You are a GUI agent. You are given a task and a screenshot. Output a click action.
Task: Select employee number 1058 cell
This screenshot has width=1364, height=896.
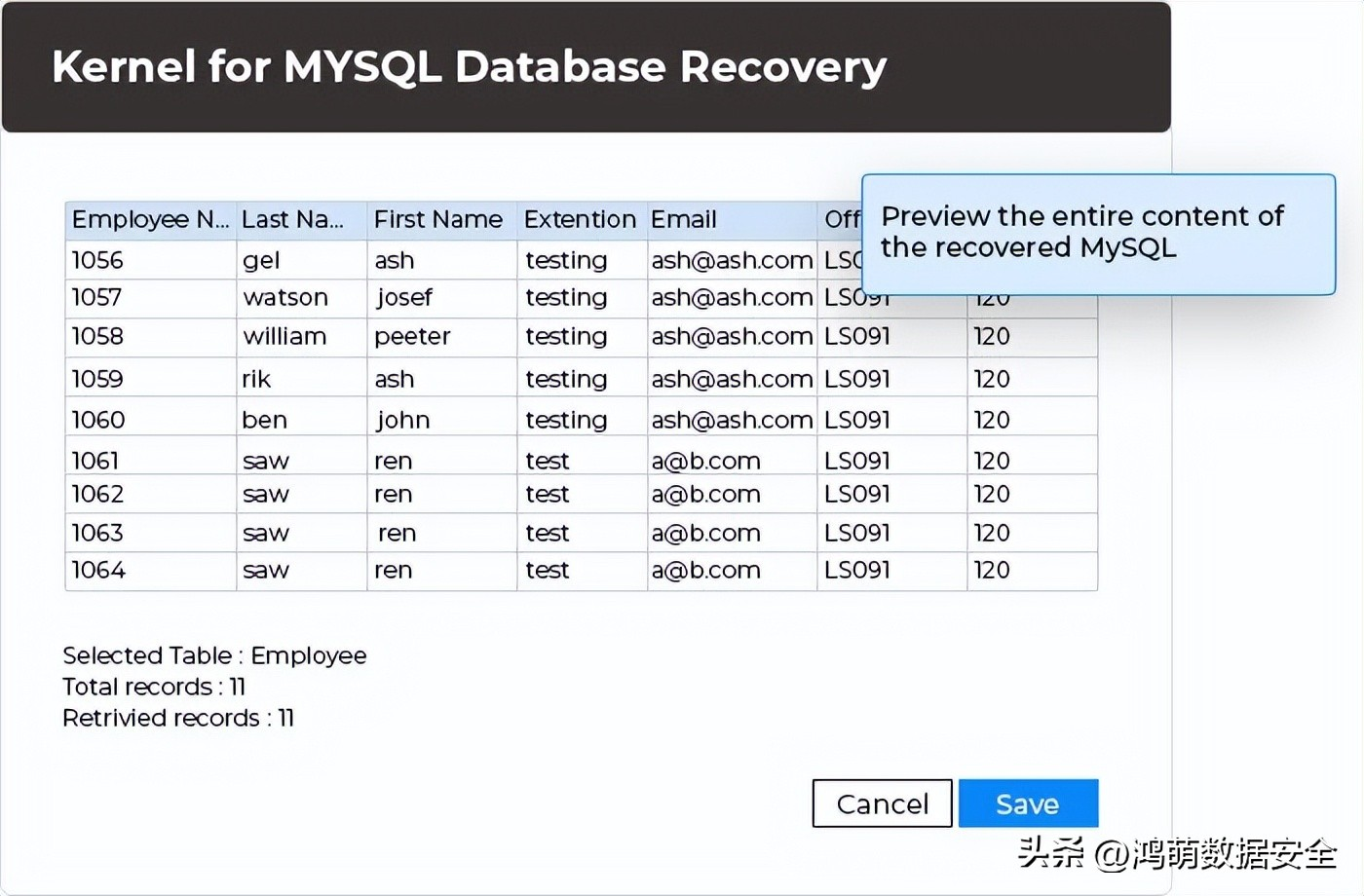151,337
